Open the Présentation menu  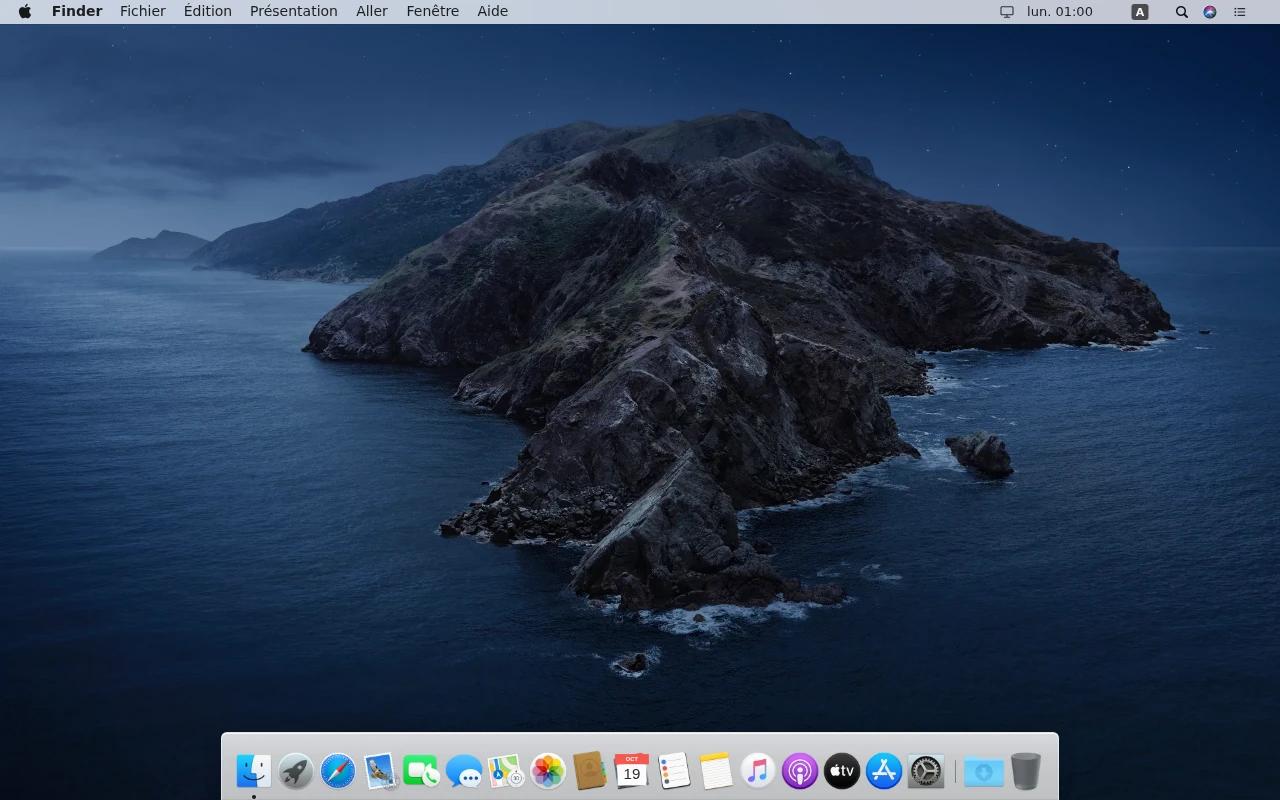[294, 11]
